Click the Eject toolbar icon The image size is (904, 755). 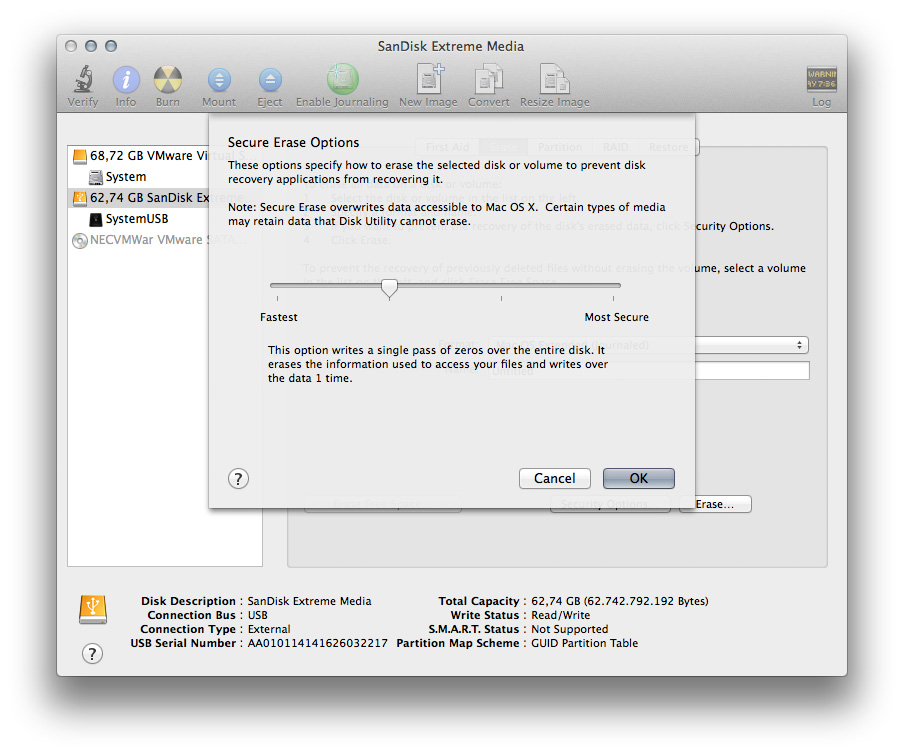tap(270, 80)
